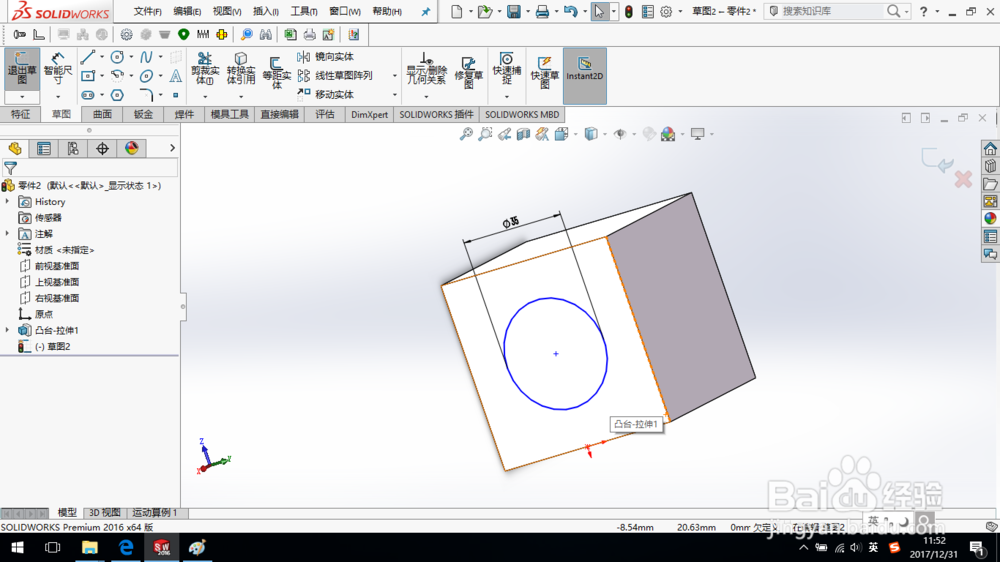The width and height of the screenshot is (1000, 562).
Task: Click the 移动实体 move entities button
Action: pos(326,94)
